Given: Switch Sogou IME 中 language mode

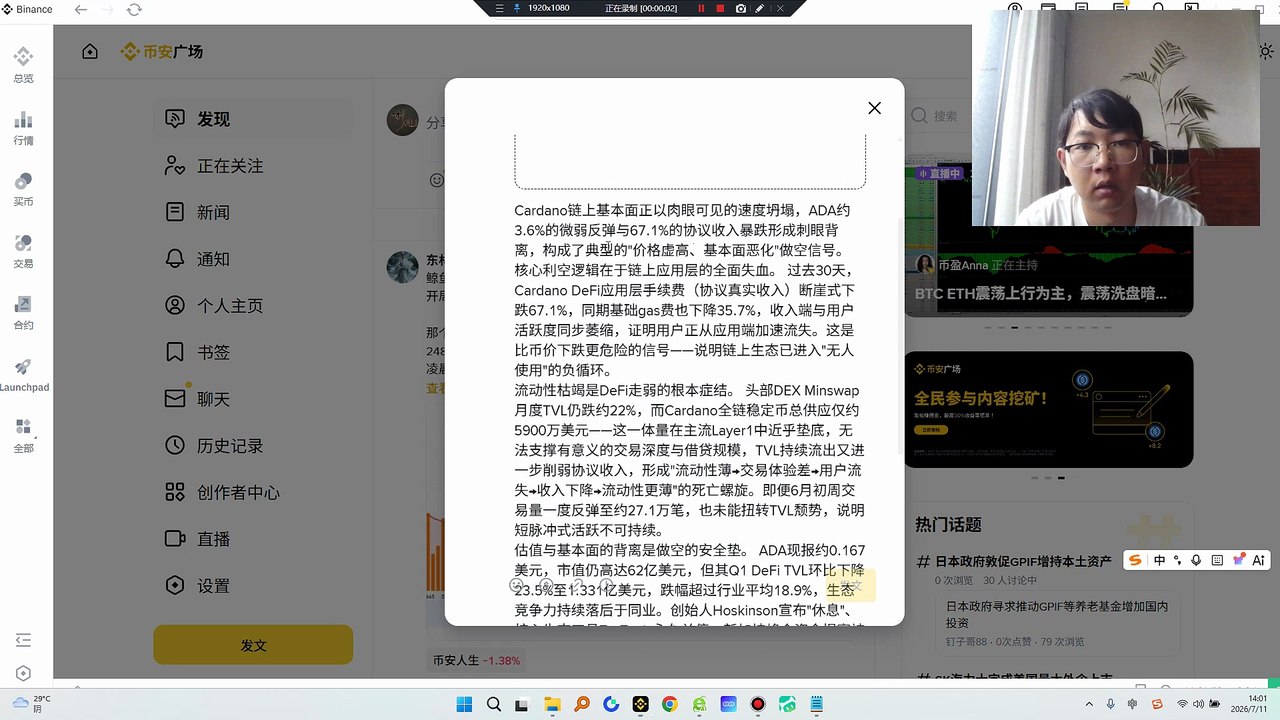Looking at the screenshot, I should click(1159, 561).
